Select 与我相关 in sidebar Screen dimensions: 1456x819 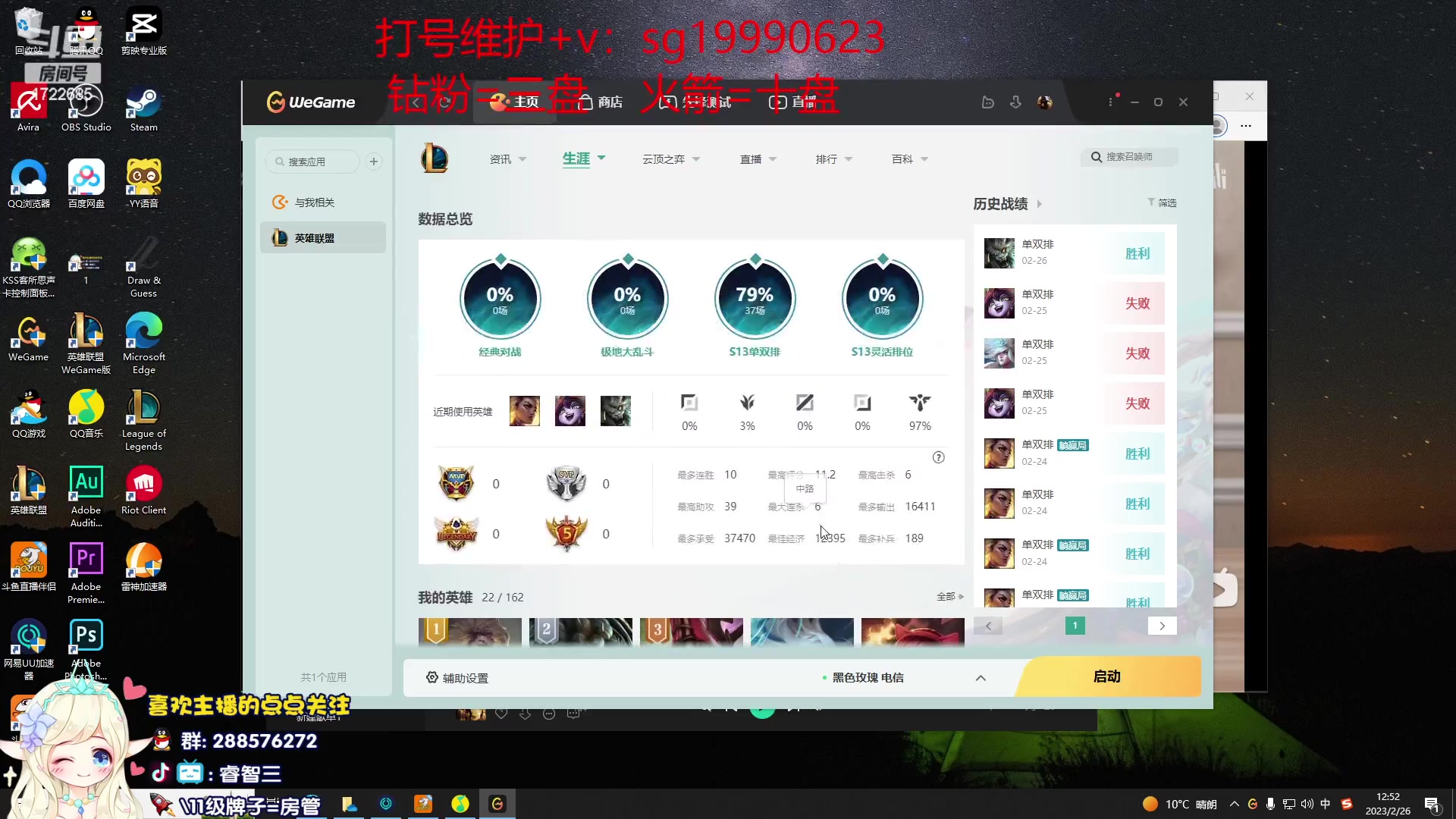(x=323, y=202)
